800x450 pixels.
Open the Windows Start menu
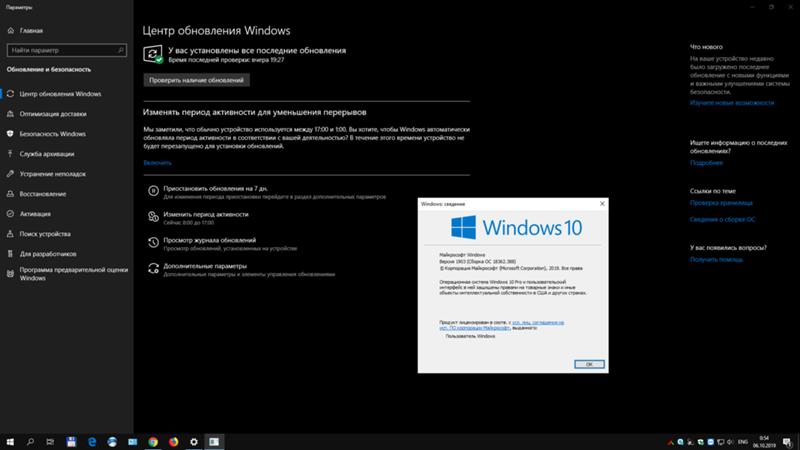(10, 442)
